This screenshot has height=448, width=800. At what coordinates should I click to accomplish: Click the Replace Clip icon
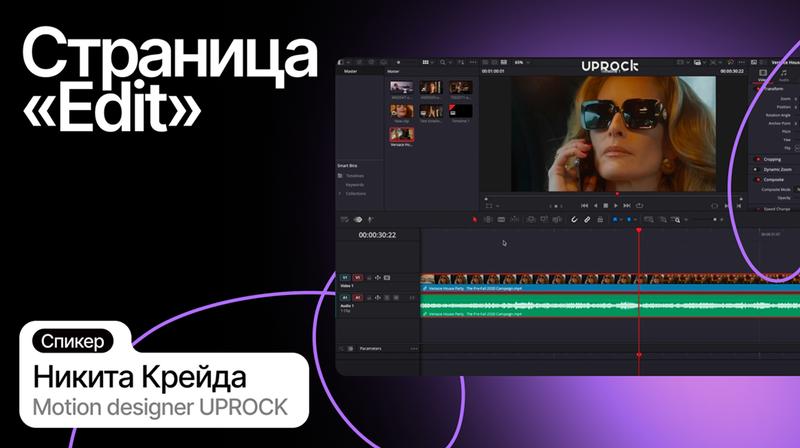point(557,220)
